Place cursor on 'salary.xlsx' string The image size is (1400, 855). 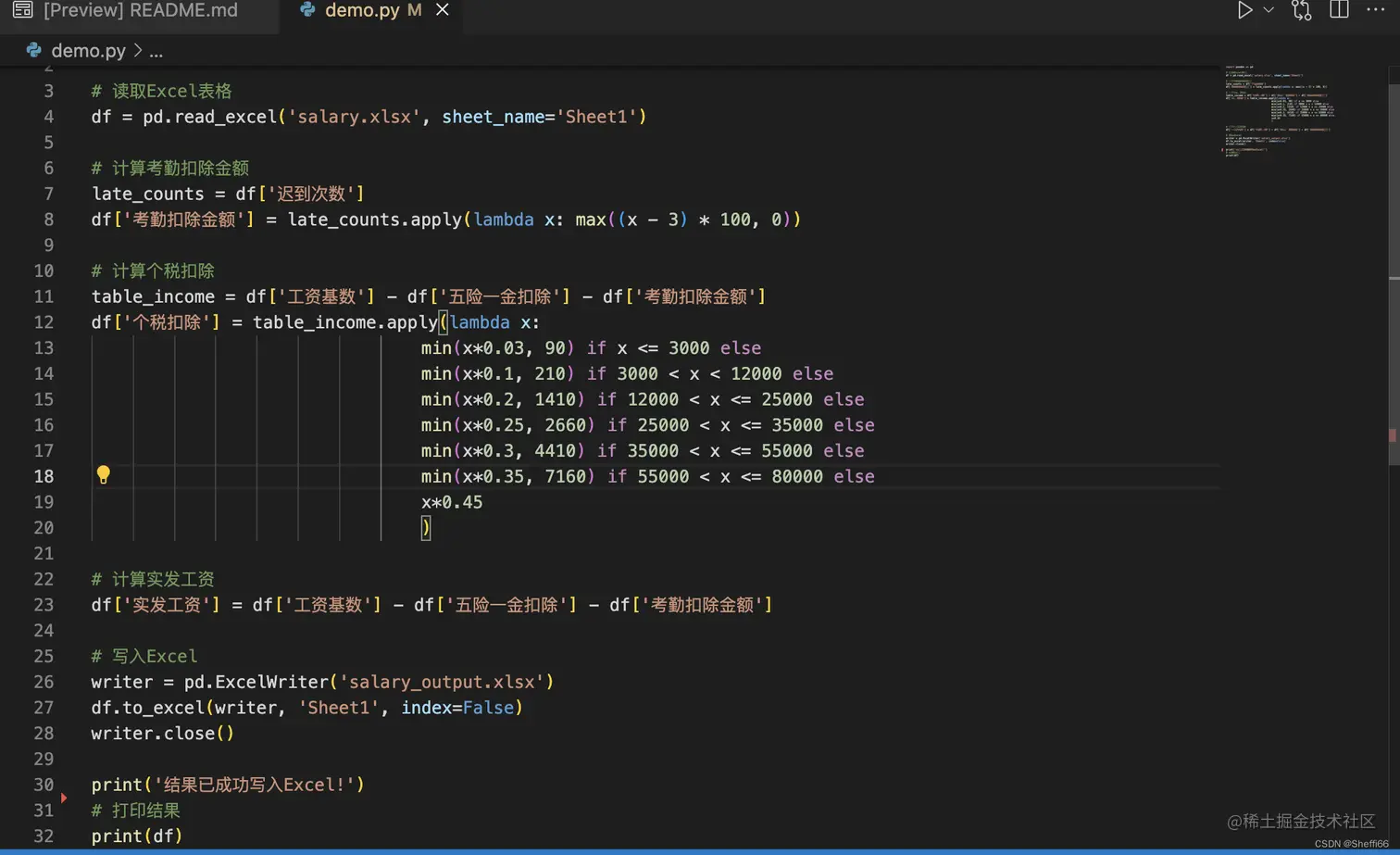click(x=354, y=117)
